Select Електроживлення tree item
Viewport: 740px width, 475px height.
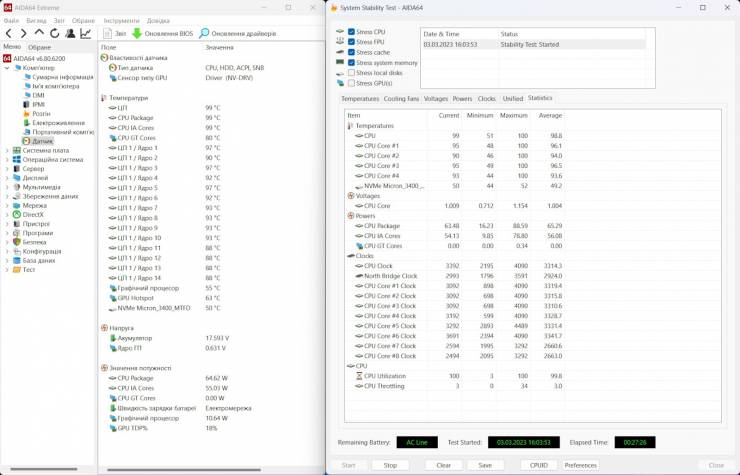point(59,123)
